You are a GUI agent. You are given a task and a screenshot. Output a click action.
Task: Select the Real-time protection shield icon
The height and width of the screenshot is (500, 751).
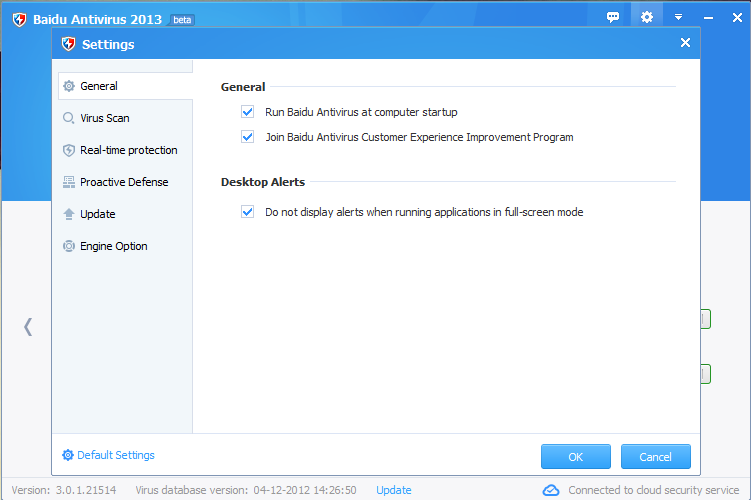pos(69,150)
